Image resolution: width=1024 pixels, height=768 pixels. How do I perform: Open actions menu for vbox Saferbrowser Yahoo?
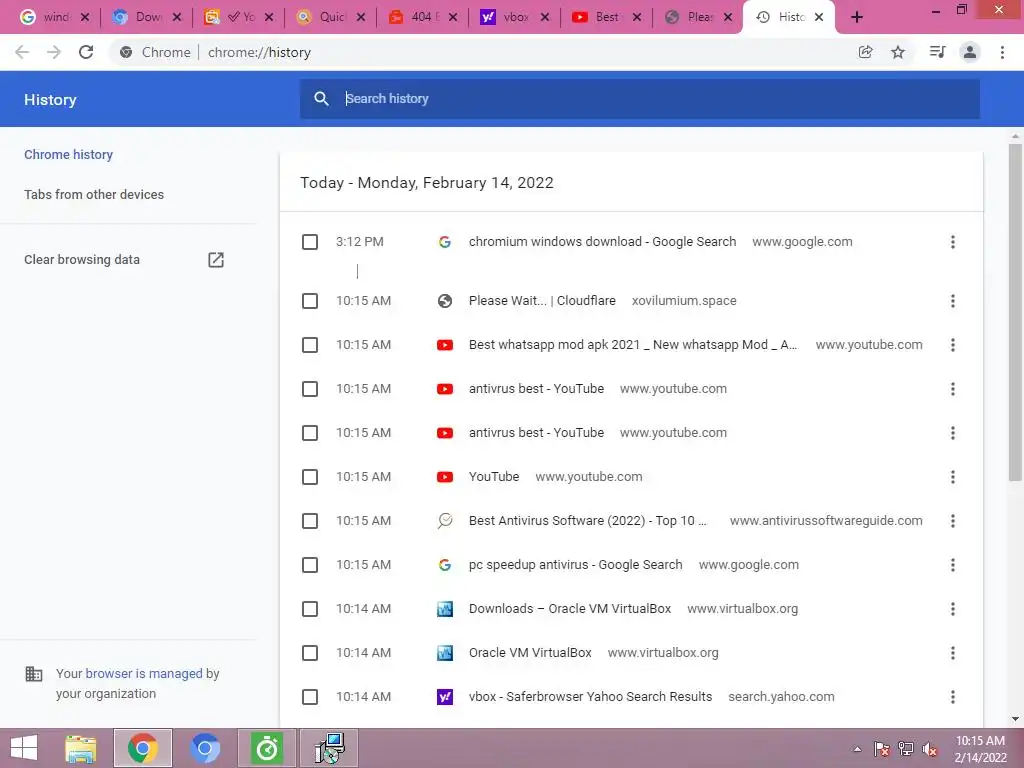(x=953, y=697)
